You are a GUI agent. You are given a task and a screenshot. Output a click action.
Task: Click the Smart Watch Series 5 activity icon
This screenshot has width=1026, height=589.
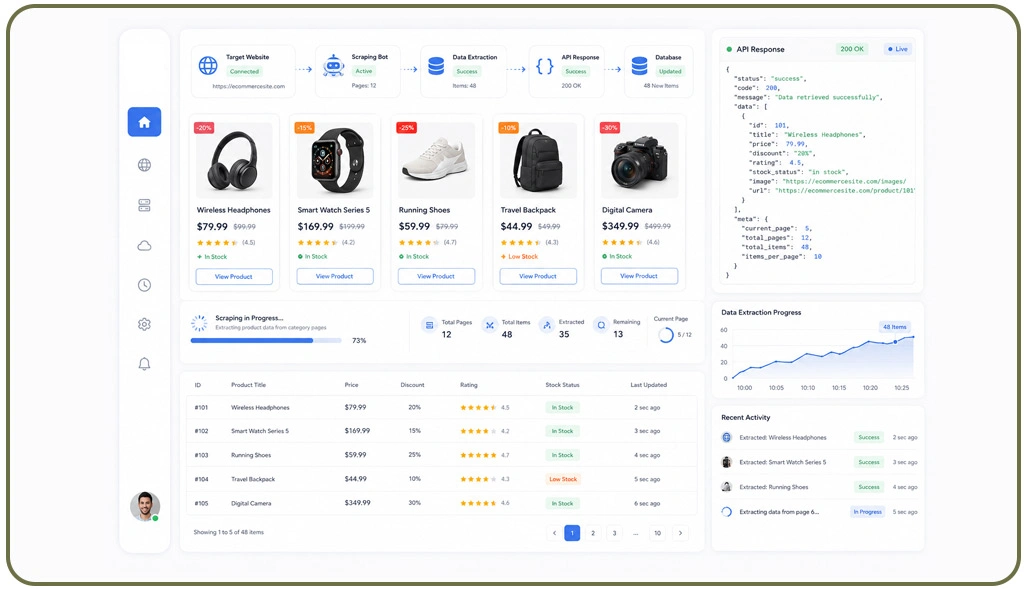coord(726,462)
